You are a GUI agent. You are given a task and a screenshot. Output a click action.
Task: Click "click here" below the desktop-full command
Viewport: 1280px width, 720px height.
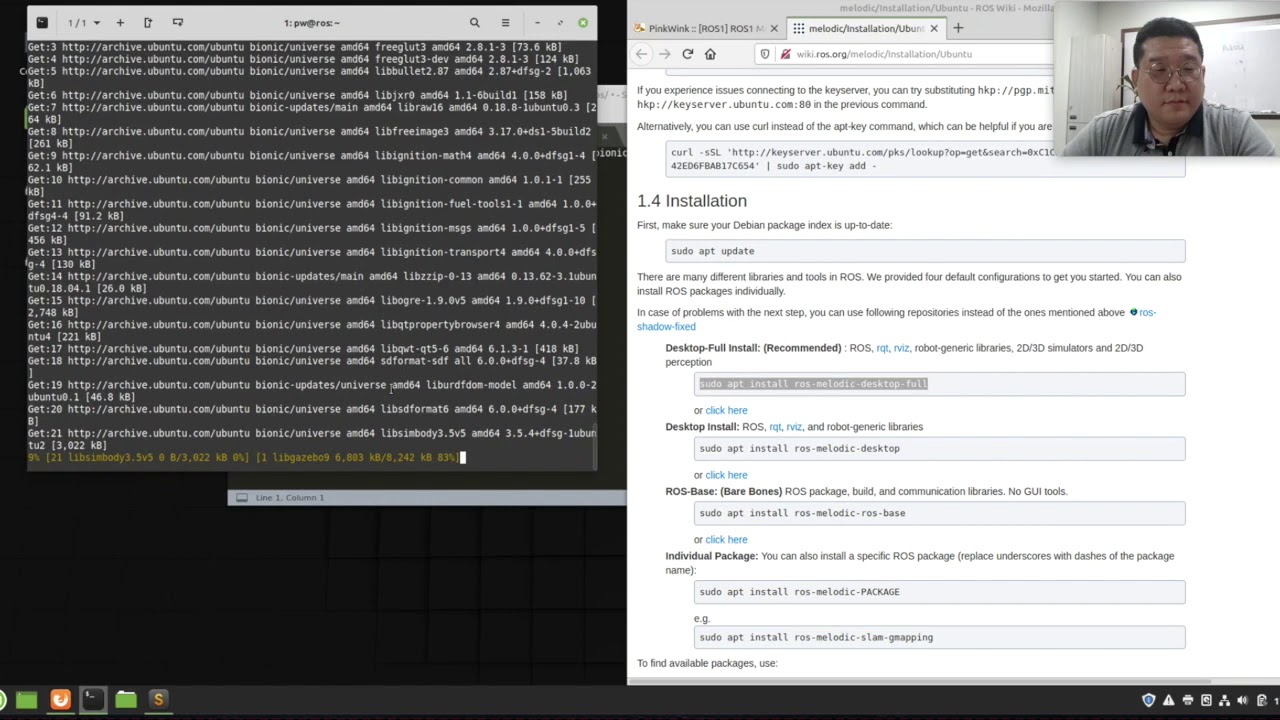tap(726, 410)
